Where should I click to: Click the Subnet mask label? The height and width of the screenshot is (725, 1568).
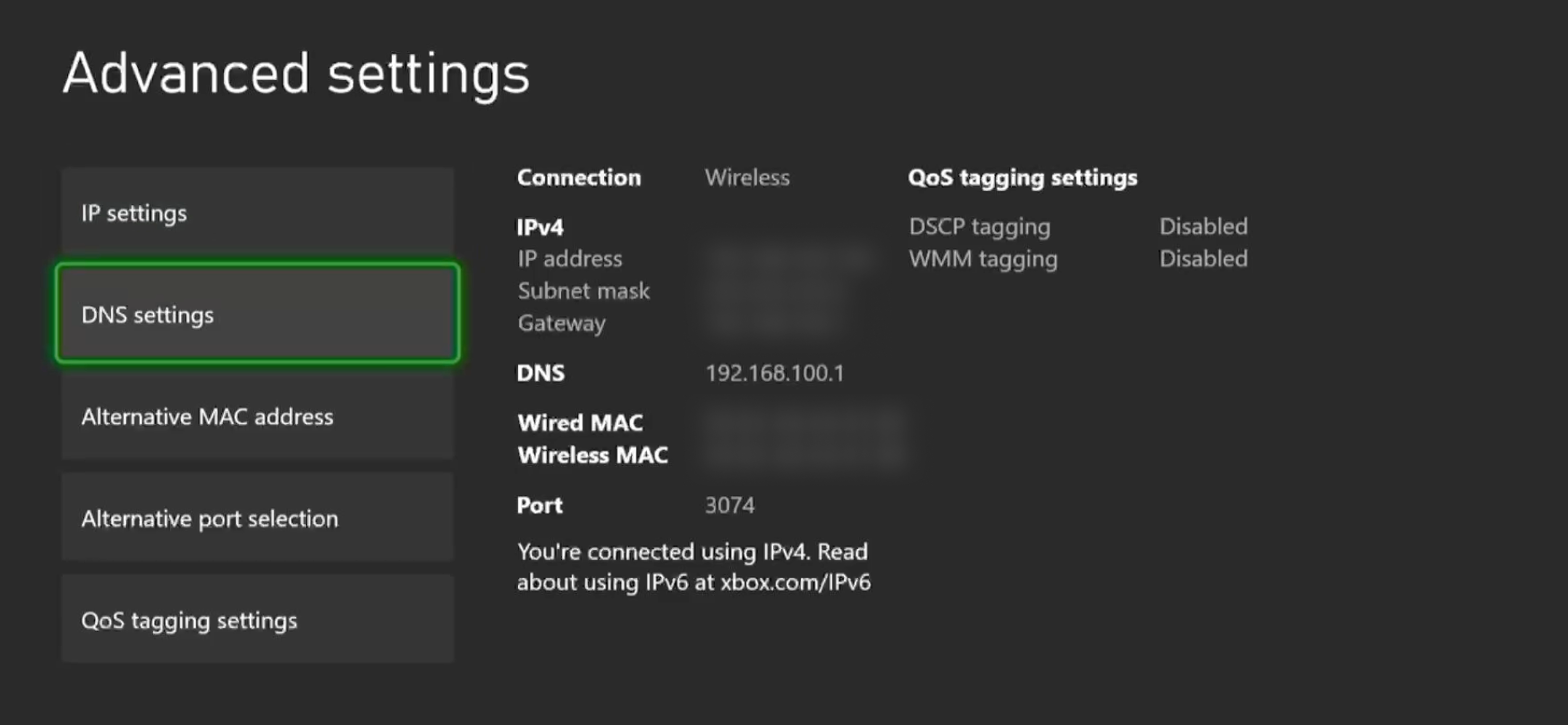click(x=583, y=291)
